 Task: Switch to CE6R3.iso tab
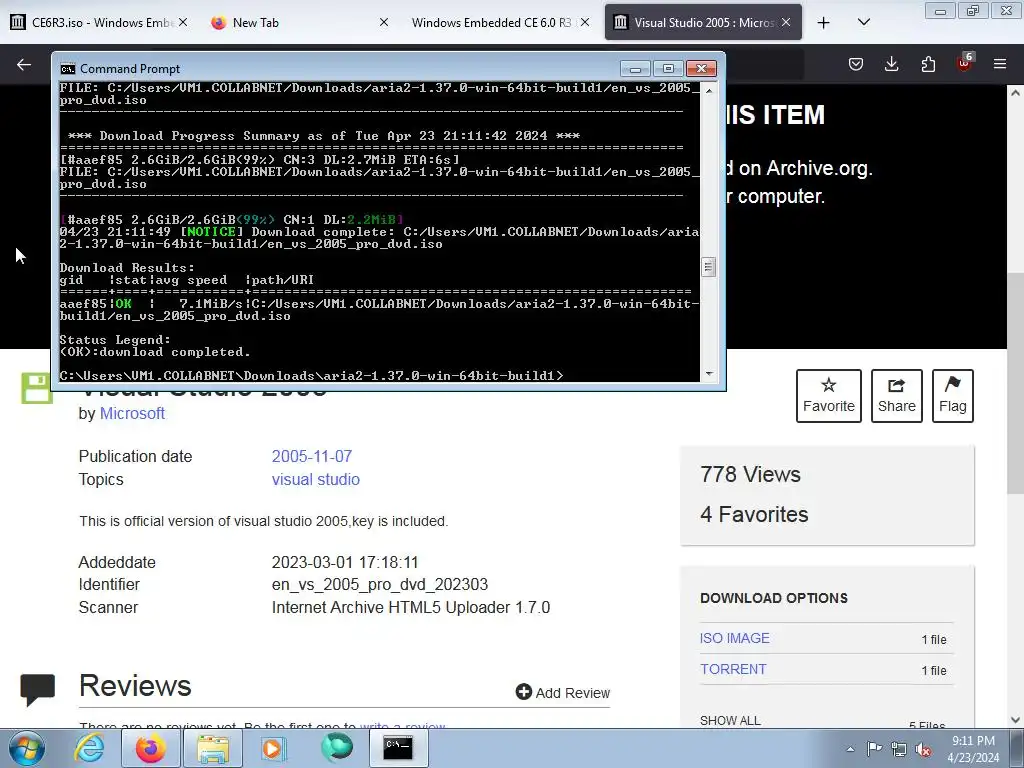[x=99, y=22]
